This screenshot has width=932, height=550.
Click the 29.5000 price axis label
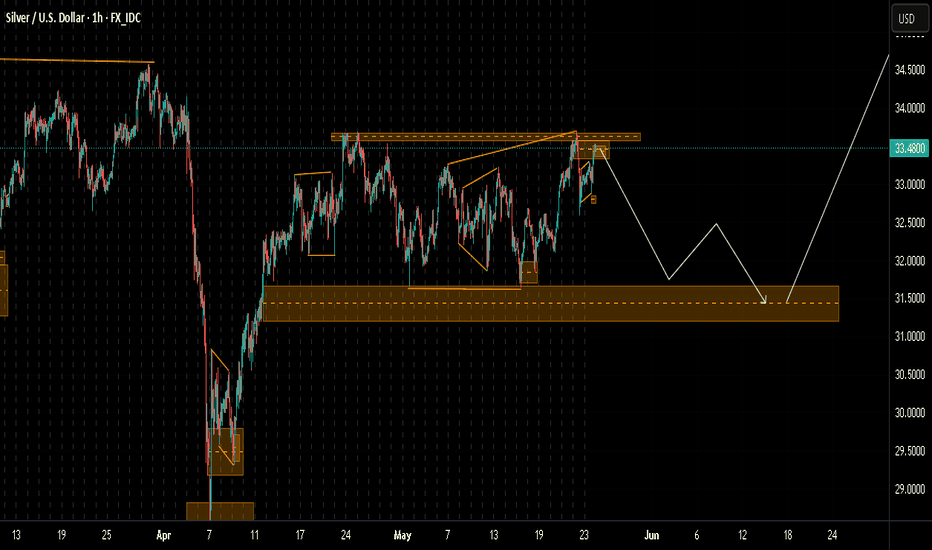(909, 451)
